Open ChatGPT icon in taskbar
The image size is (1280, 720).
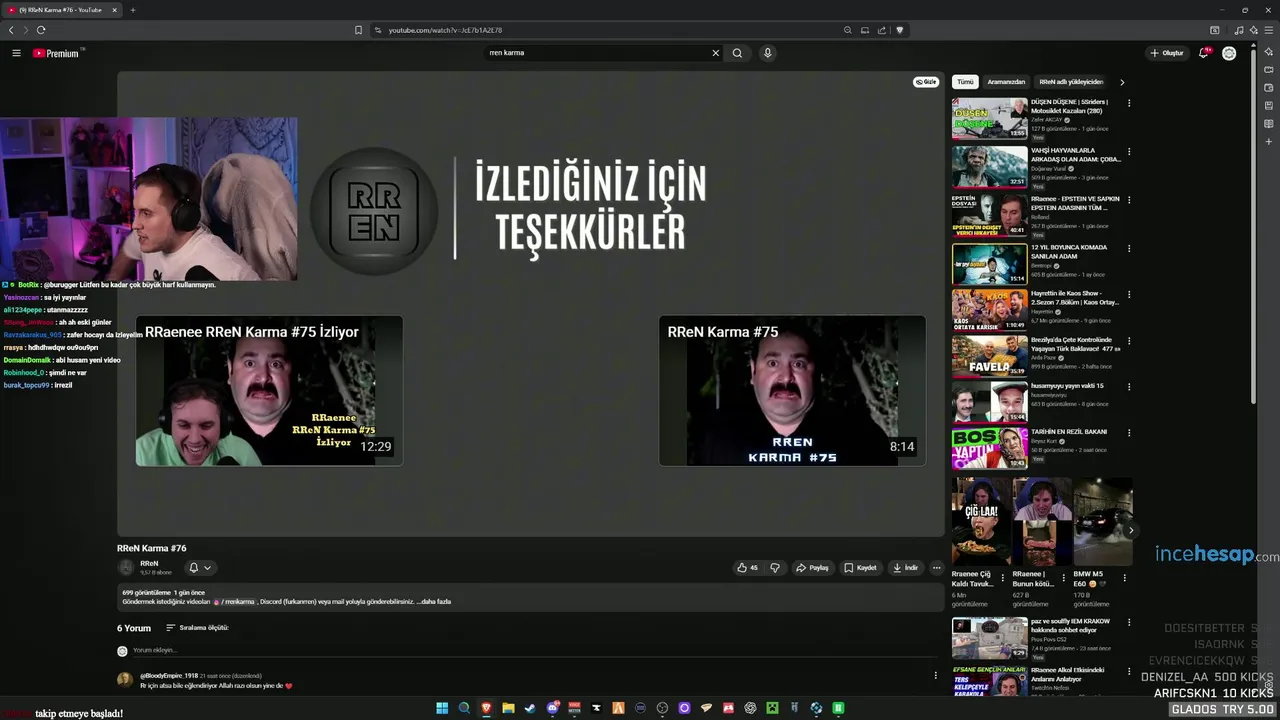pyautogui.click(x=750, y=708)
